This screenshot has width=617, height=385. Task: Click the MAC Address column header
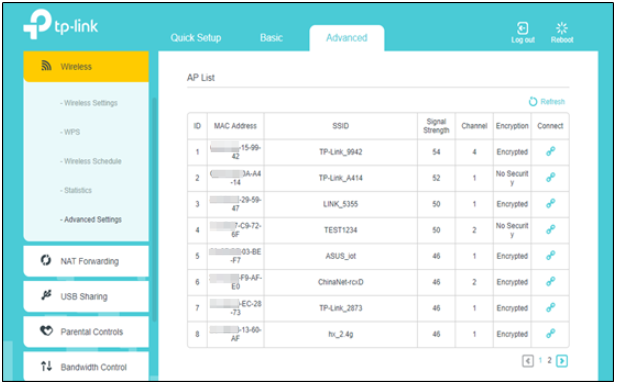click(x=235, y=126)
